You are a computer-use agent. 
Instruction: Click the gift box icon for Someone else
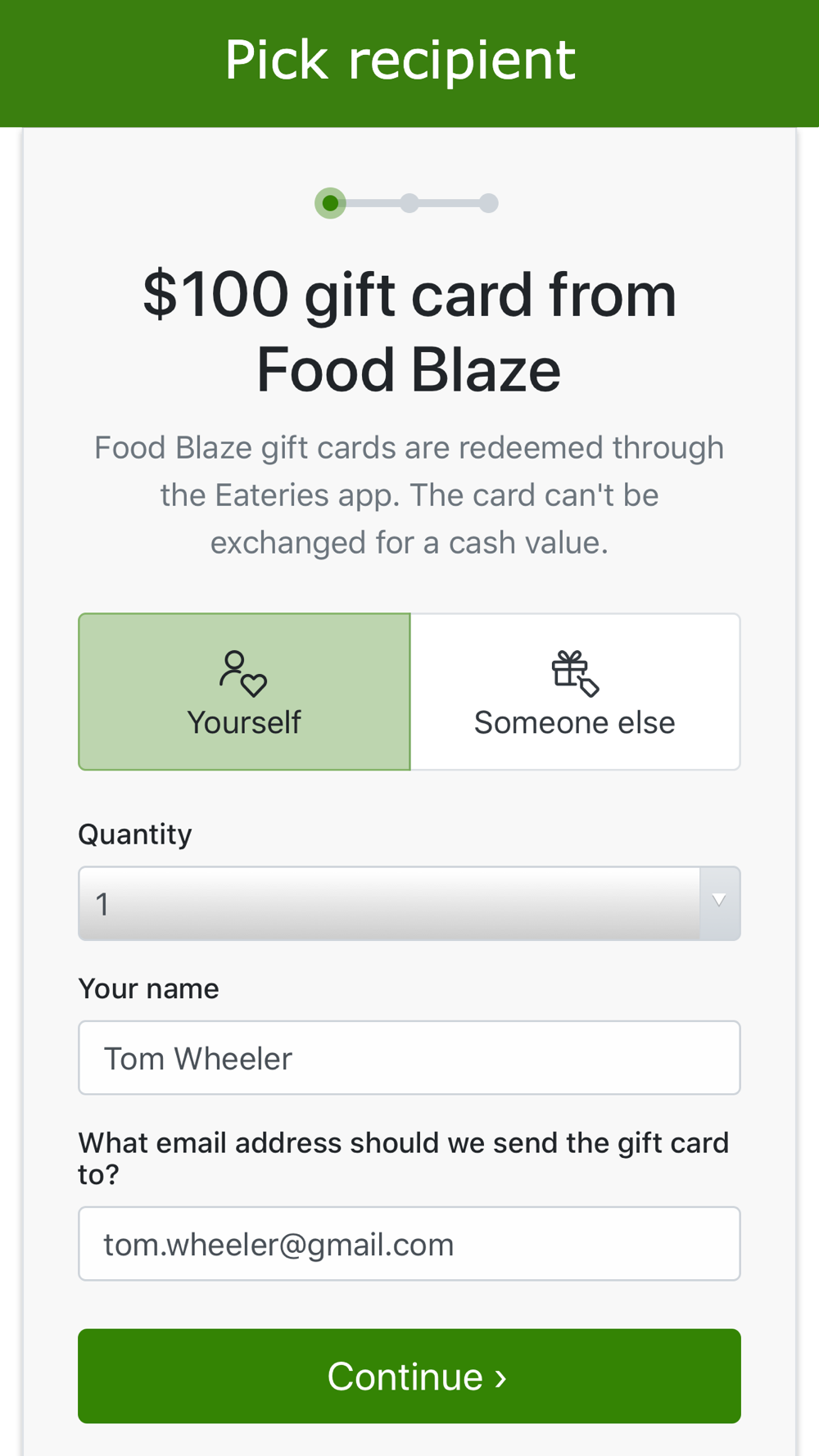575,673
